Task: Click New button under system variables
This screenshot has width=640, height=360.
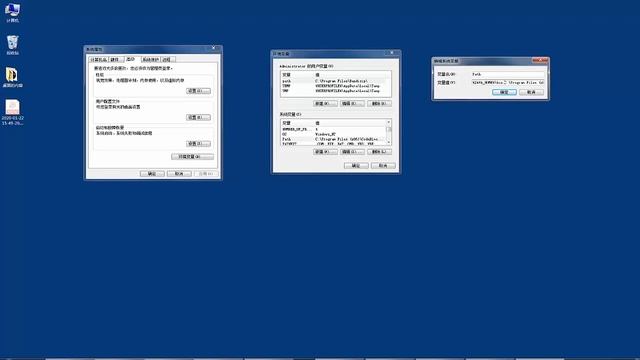Action: click(x=325, y=152)
